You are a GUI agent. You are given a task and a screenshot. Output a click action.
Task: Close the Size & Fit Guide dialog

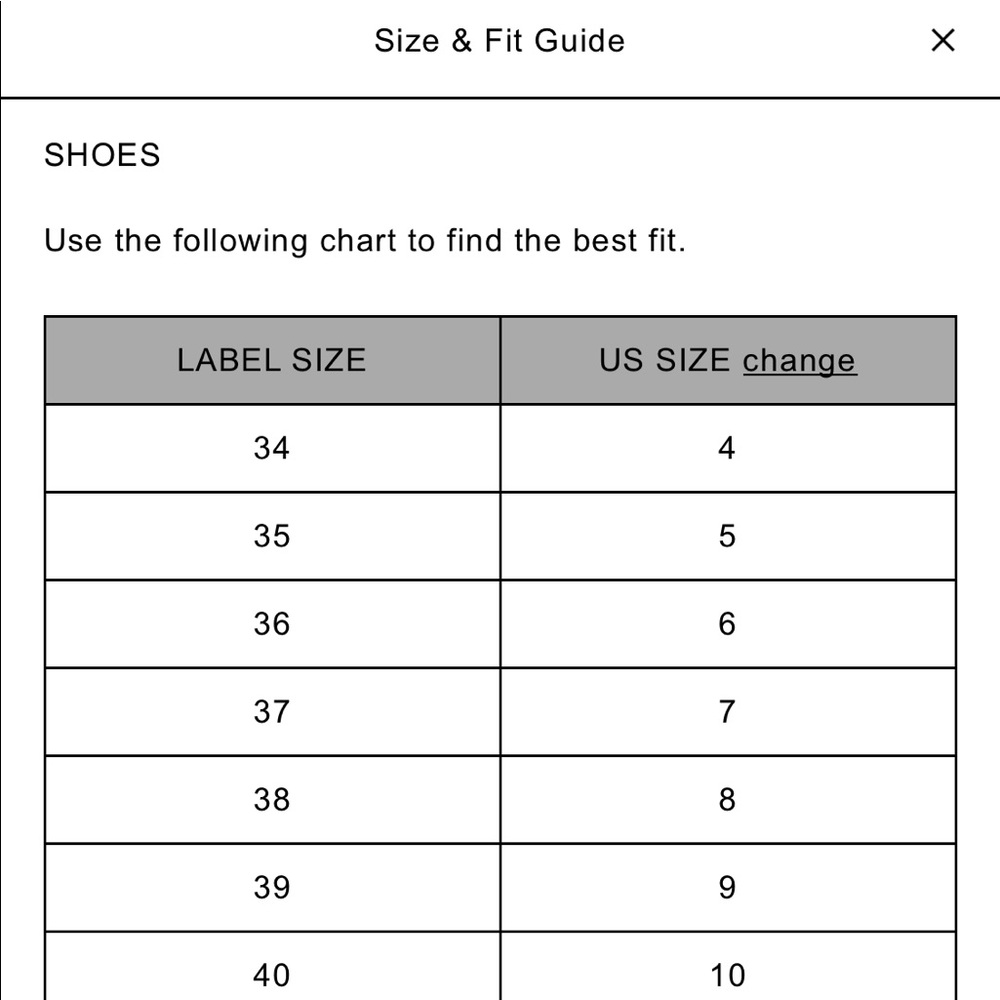pos(943,40)
